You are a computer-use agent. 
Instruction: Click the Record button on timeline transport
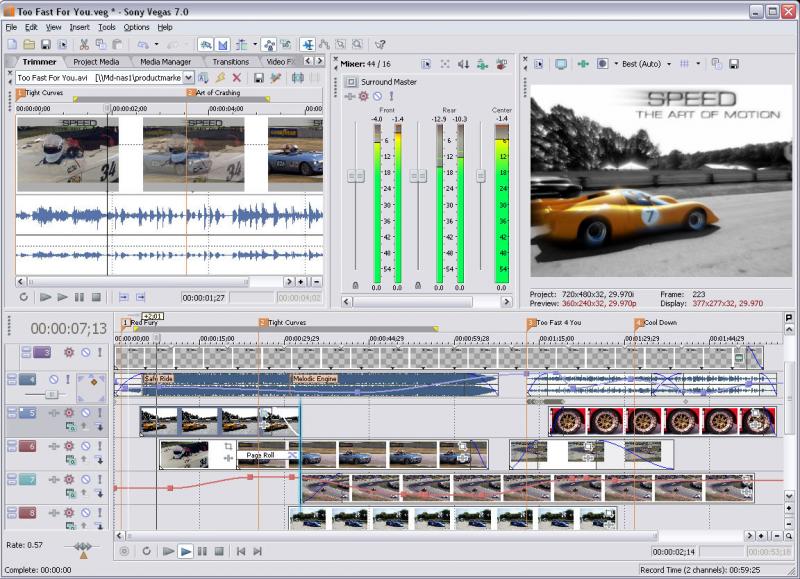point(124,551)
